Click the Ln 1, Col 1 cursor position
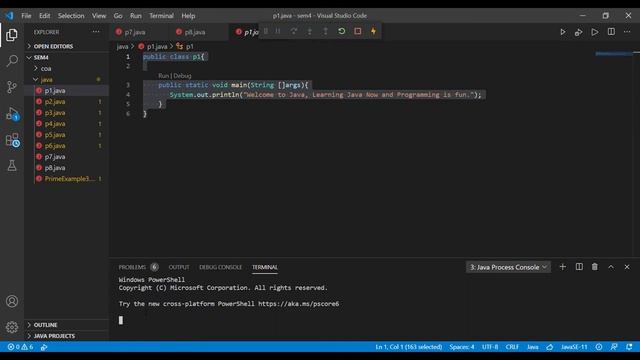This screenshot has height=360, width=640. click(409, 347)
